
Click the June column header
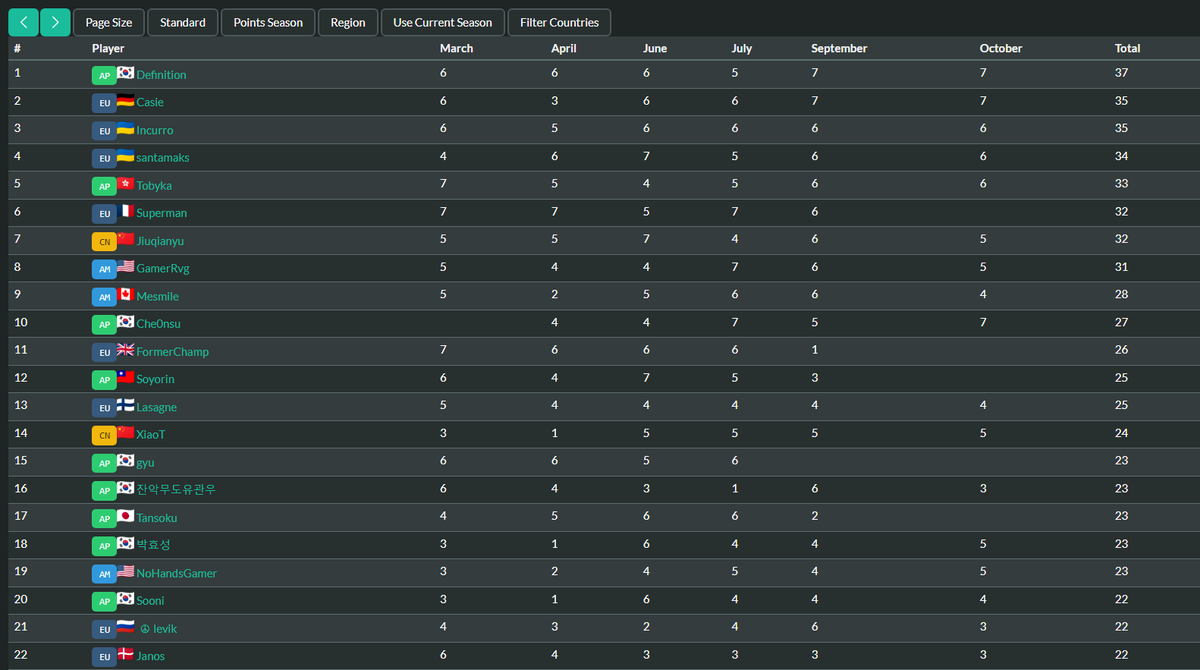pos(655,48)
